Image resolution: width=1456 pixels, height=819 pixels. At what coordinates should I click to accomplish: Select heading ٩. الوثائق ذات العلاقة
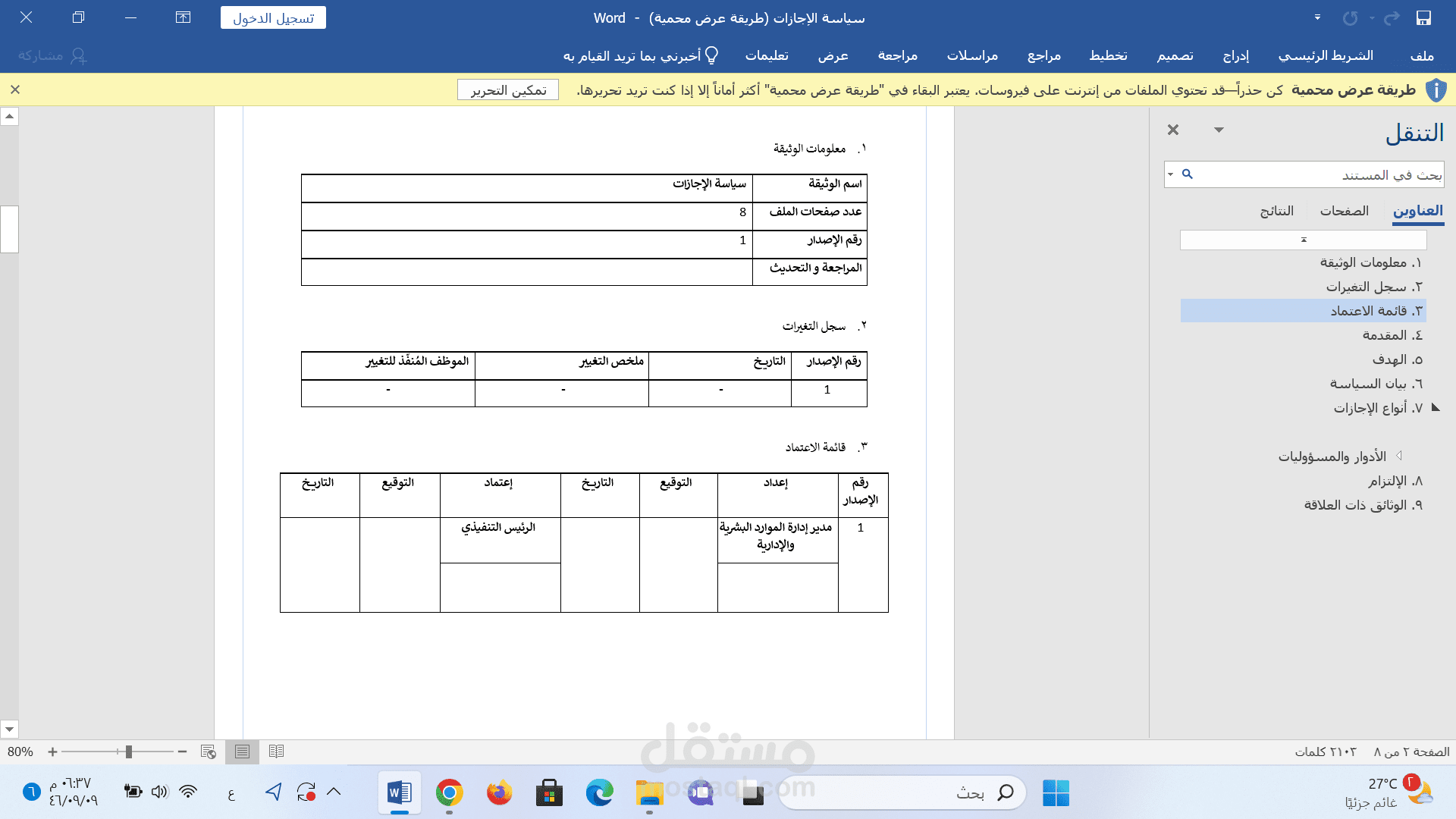coord(1303,505)
